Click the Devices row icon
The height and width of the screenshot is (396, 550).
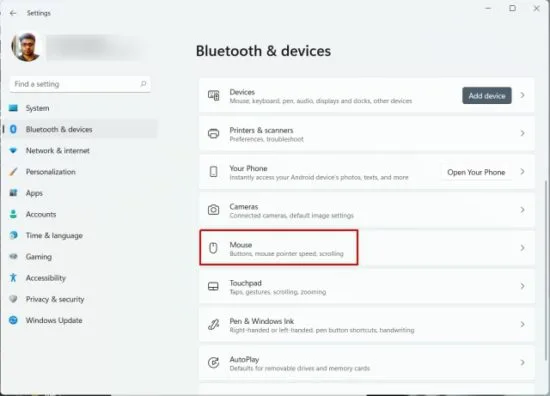click(214, 95)
